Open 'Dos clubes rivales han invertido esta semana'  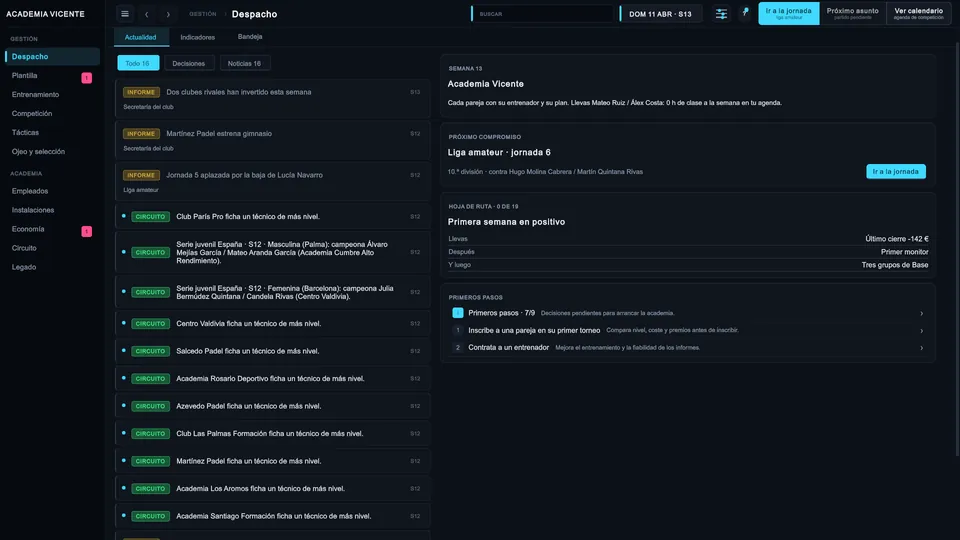pyautogui.click(x=272, y=99)
